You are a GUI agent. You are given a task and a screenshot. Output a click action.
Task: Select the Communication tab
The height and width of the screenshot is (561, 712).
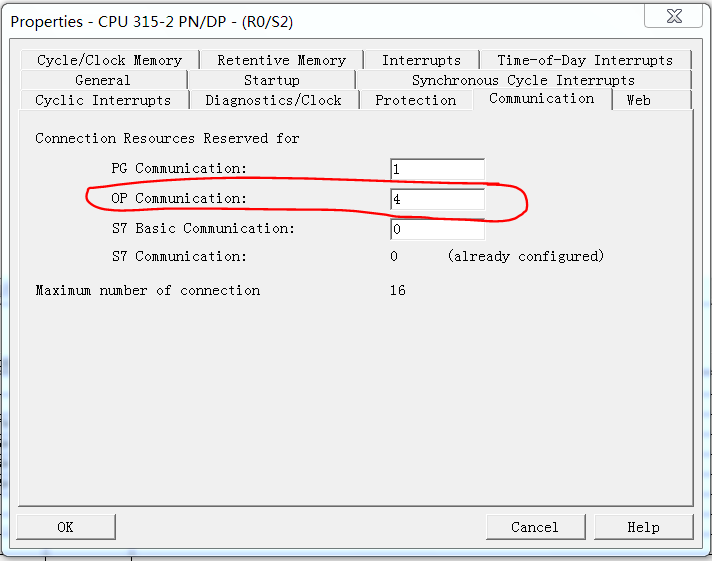coord(541,98)
